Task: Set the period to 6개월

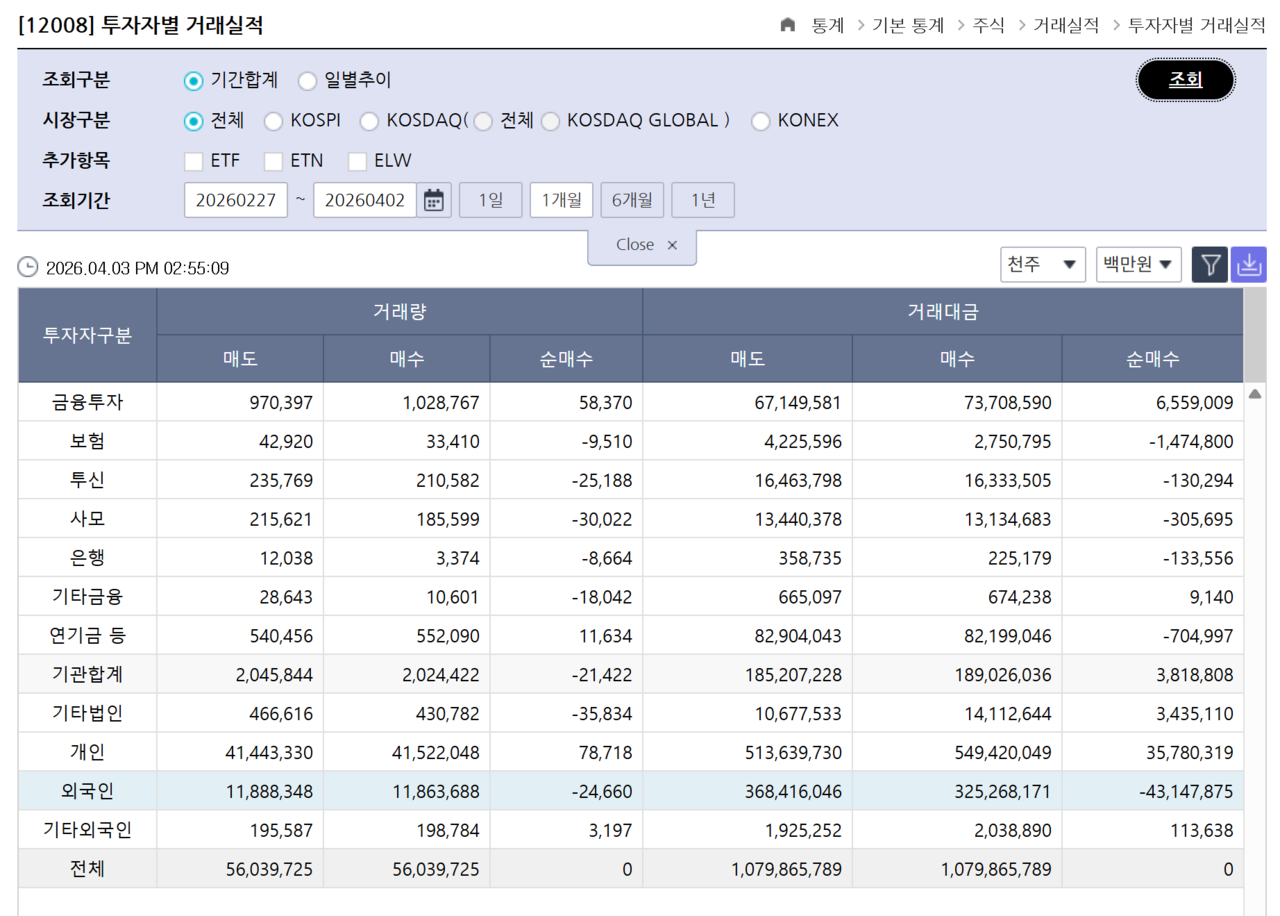Action: 632,200
